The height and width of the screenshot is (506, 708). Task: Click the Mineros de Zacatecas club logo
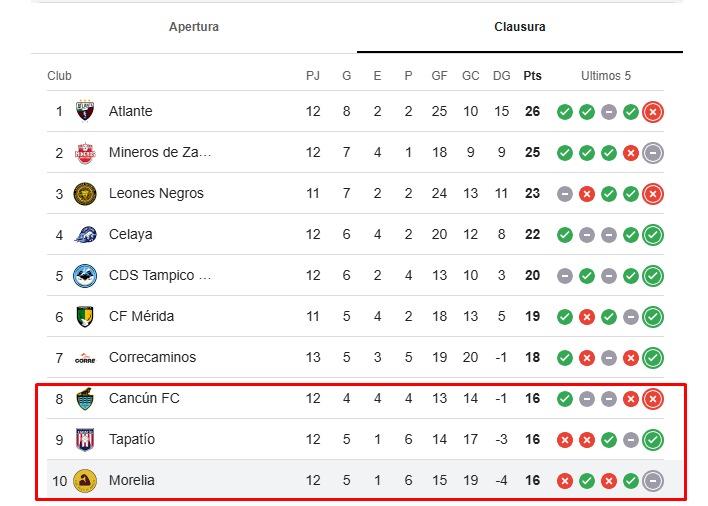pos(85,152)
